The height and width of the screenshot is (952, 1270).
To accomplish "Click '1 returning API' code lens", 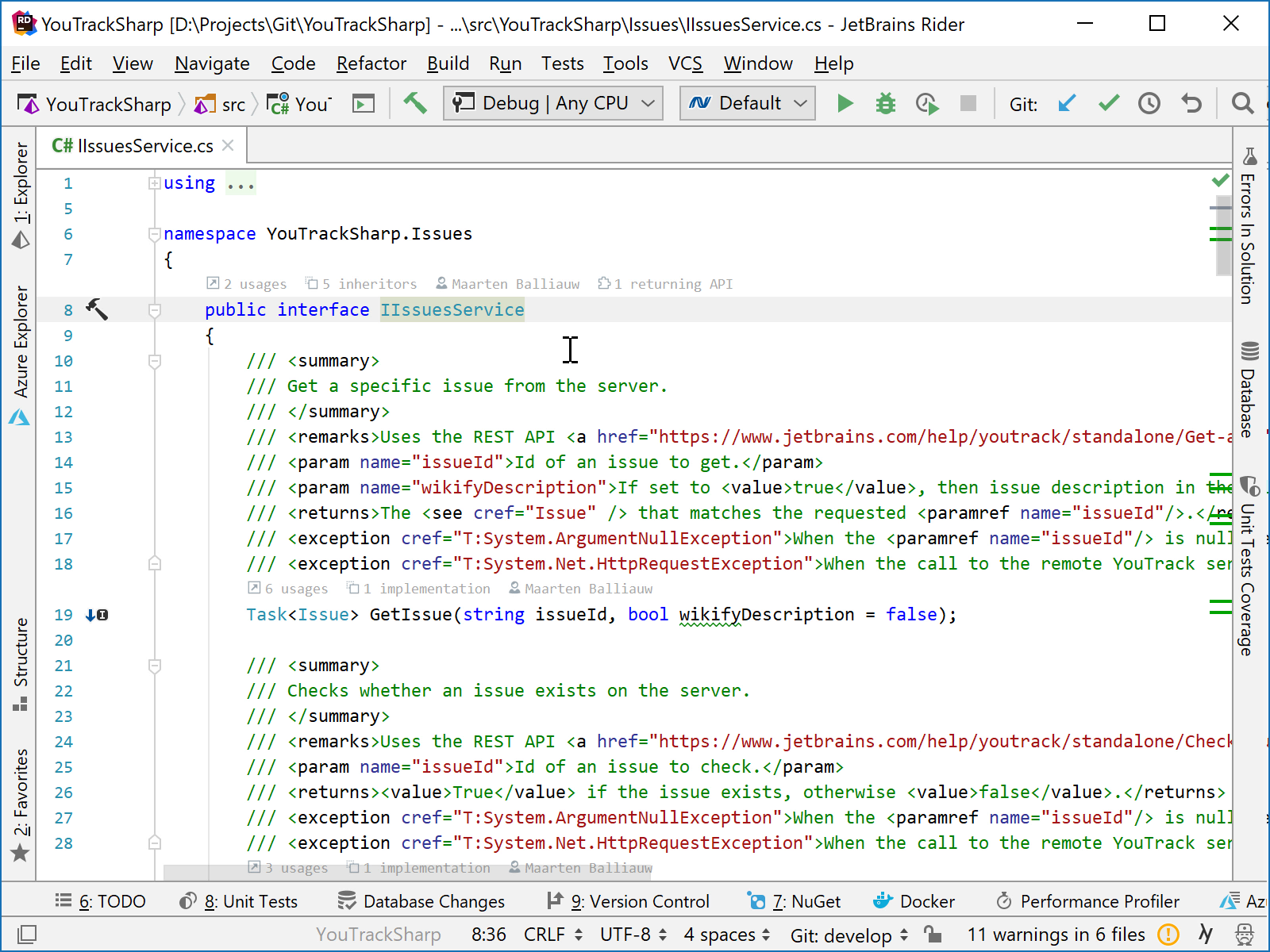I will [x=665, y=284].
